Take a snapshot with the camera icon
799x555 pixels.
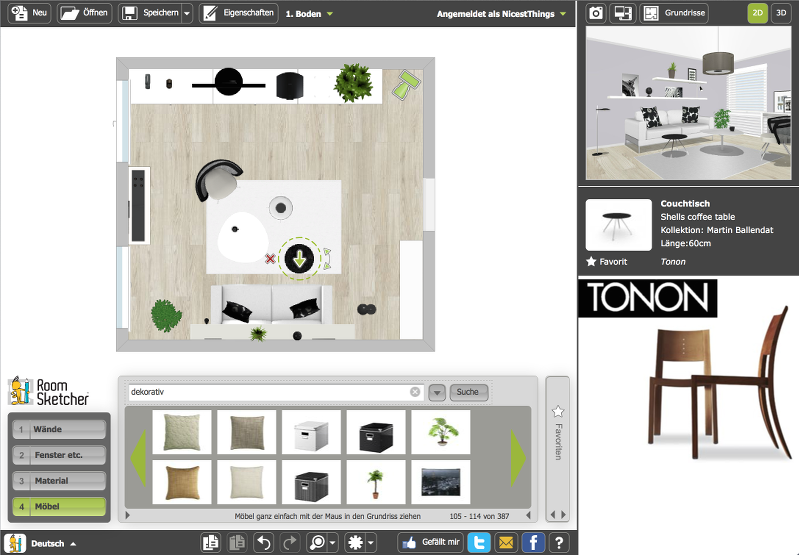pos(596,13)
